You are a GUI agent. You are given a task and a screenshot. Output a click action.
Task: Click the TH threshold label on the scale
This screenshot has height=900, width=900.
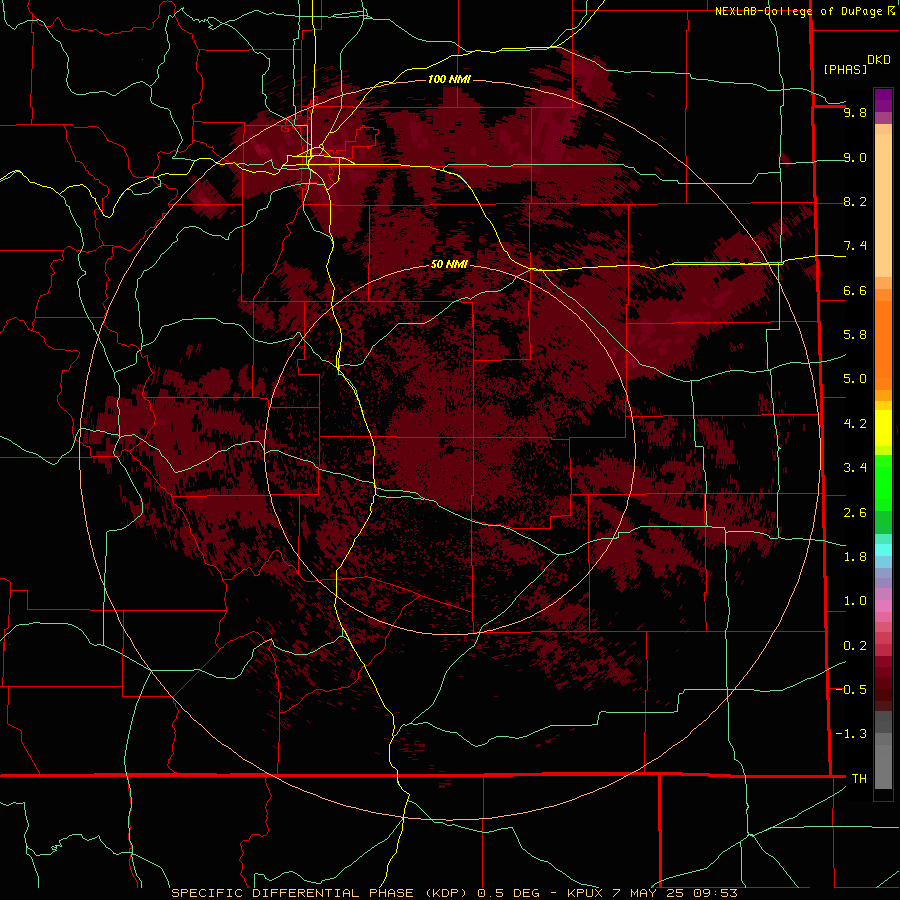point(859,779)
